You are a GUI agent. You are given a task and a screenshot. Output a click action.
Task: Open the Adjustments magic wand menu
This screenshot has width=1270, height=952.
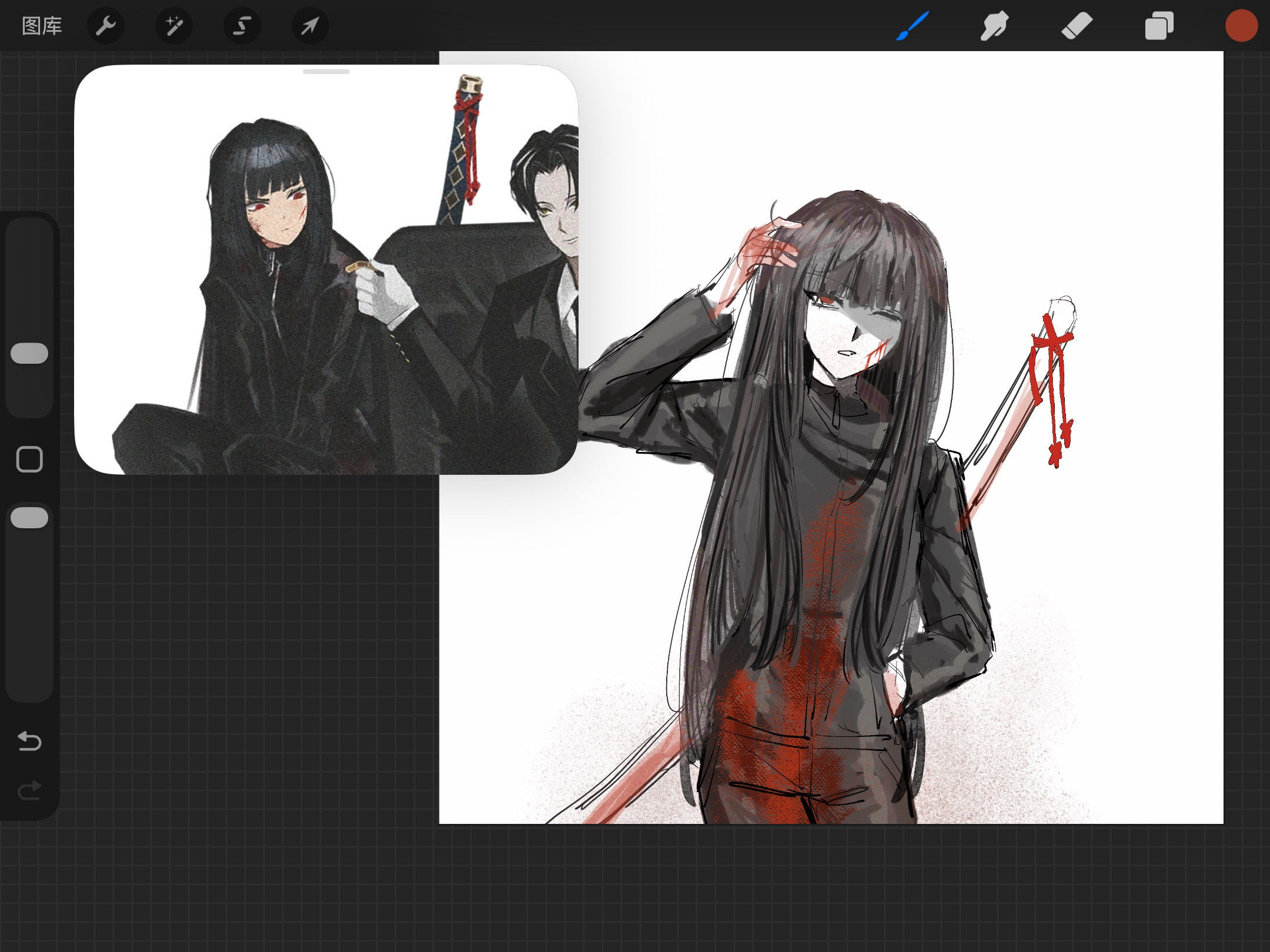[x=174, y=26]
